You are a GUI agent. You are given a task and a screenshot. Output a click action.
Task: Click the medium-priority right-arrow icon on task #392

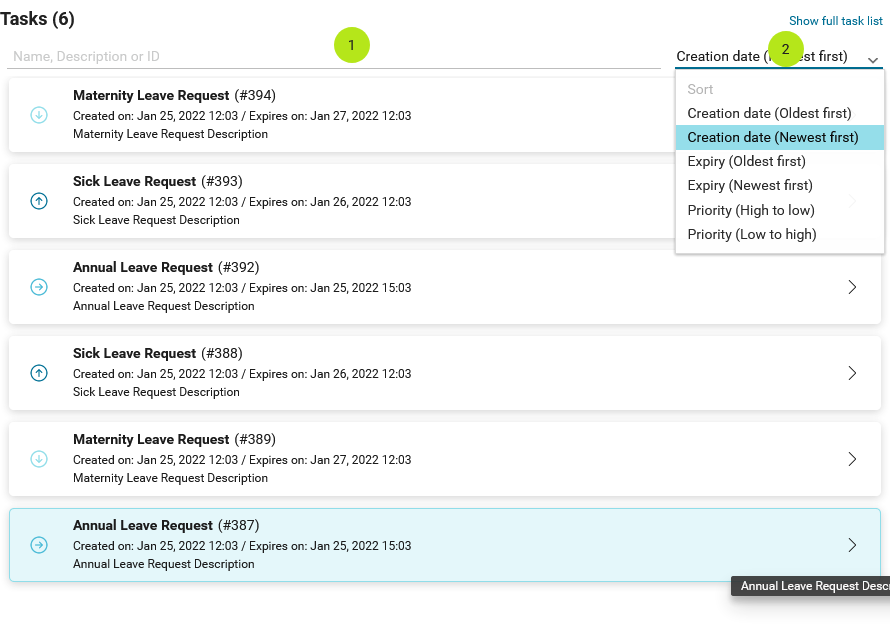tap(39, 287)
